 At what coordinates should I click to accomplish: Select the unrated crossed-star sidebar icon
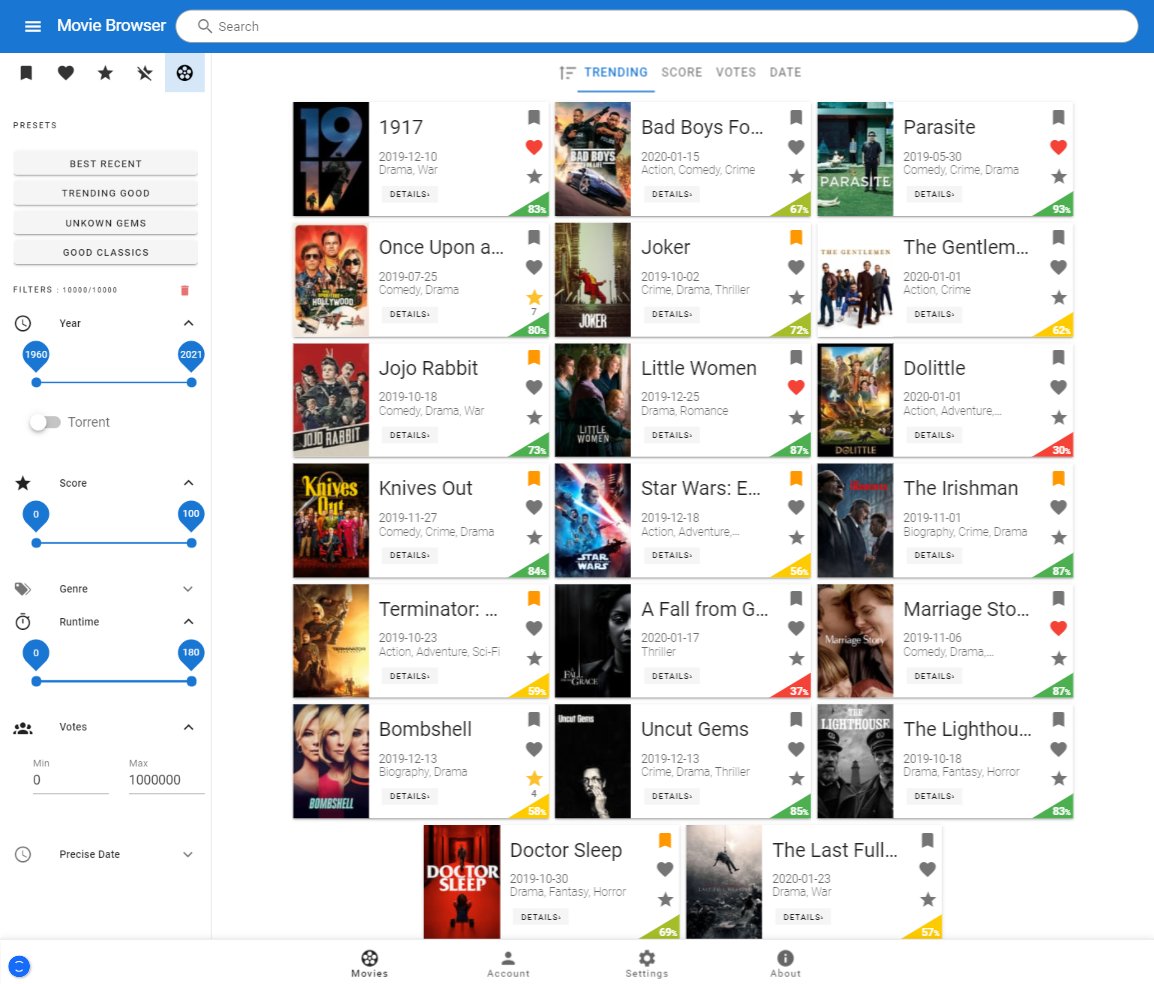tap(145, 73)
